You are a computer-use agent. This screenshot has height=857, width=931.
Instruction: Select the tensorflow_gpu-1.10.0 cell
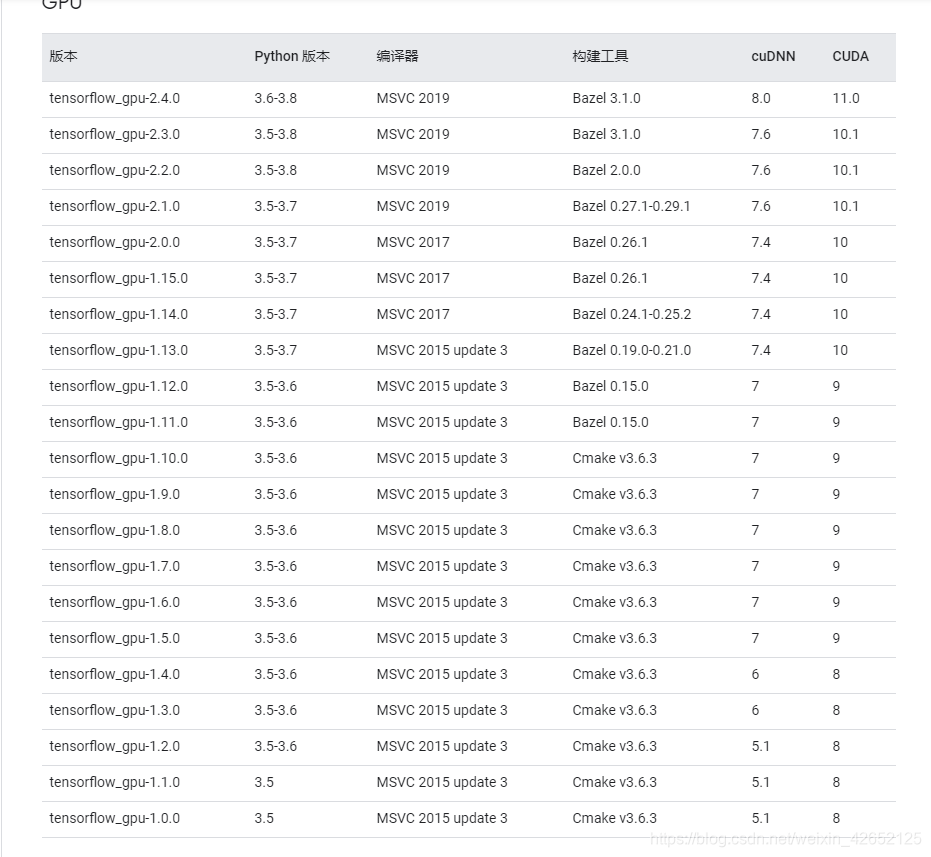click(x=119, y=458)
